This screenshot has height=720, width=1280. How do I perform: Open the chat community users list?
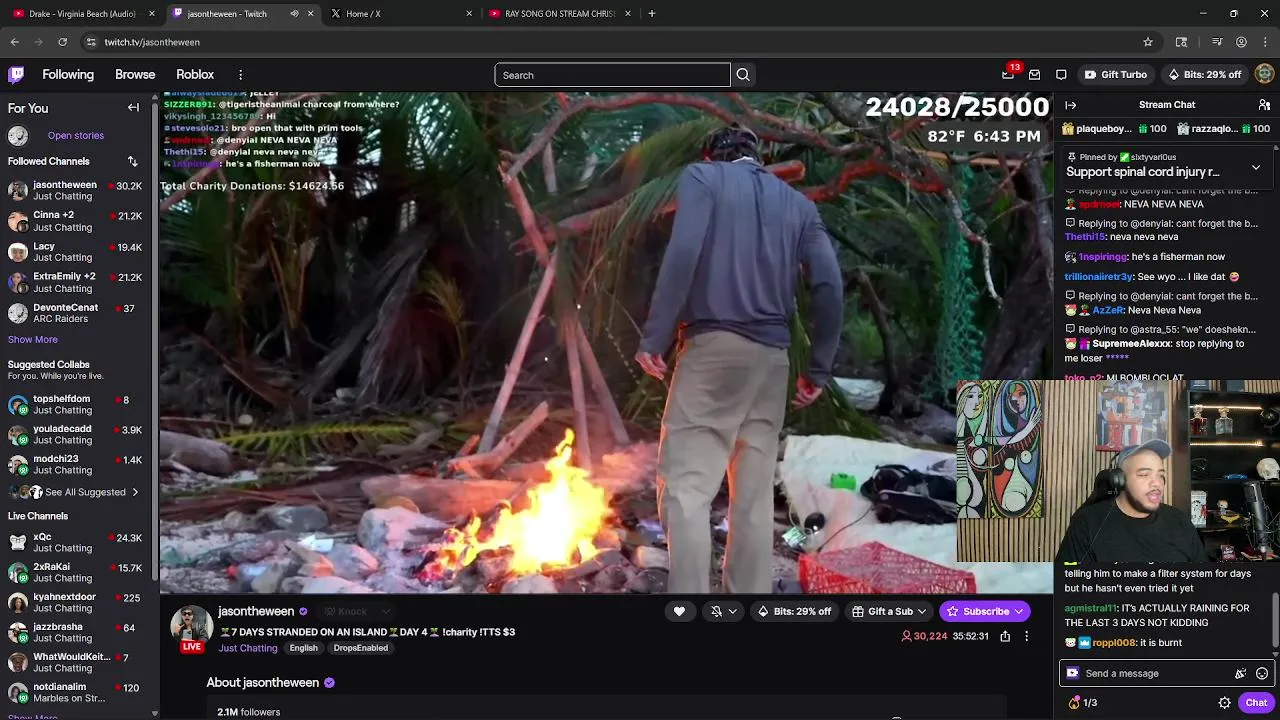(1264, 105)
